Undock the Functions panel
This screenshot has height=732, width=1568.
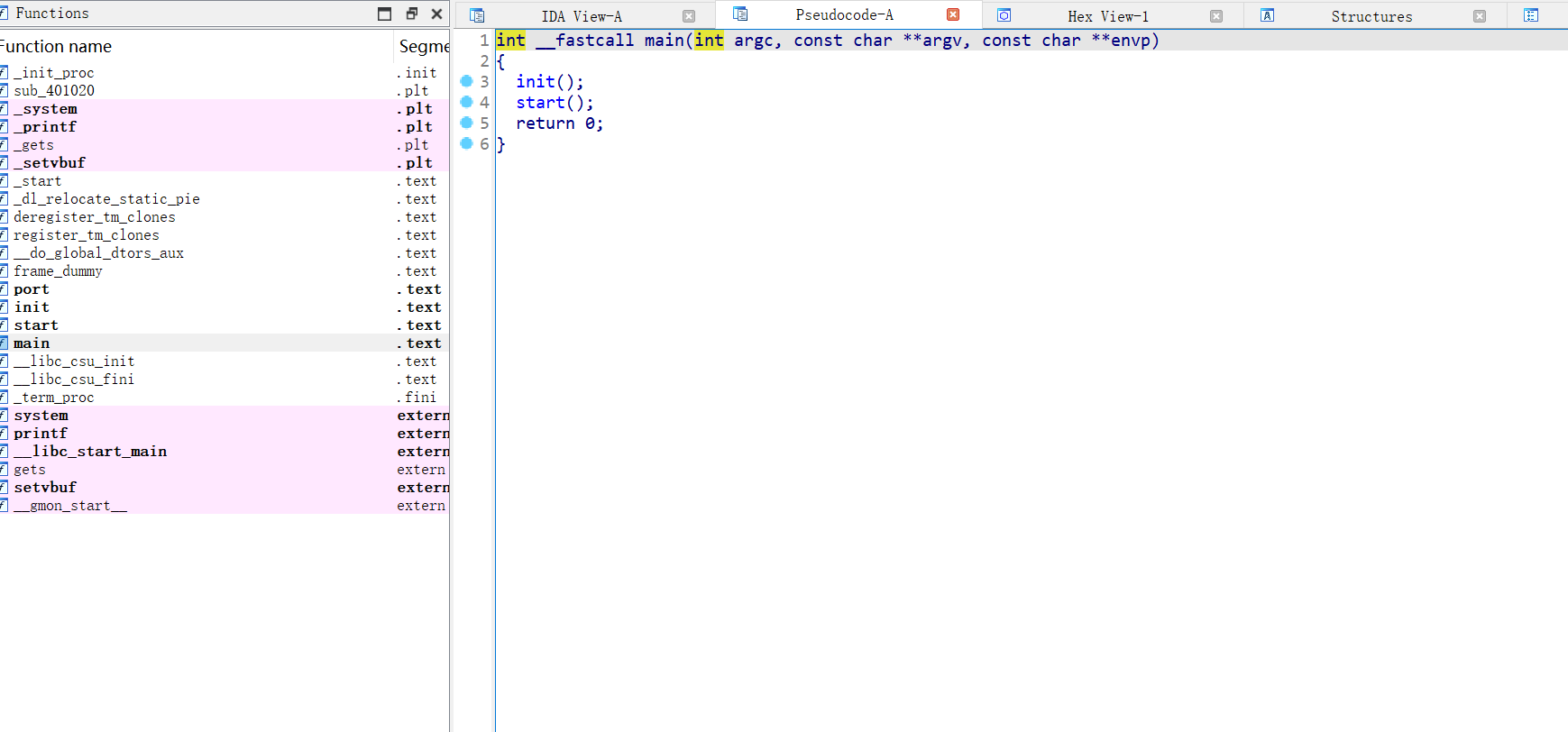coord(412,14)
